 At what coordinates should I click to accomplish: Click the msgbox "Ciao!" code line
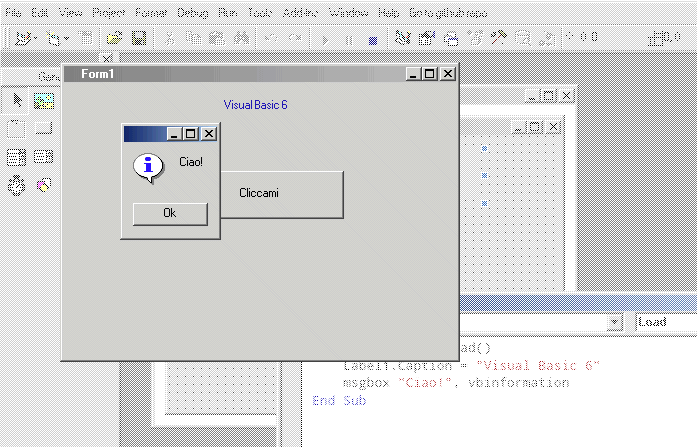(456, 383)
